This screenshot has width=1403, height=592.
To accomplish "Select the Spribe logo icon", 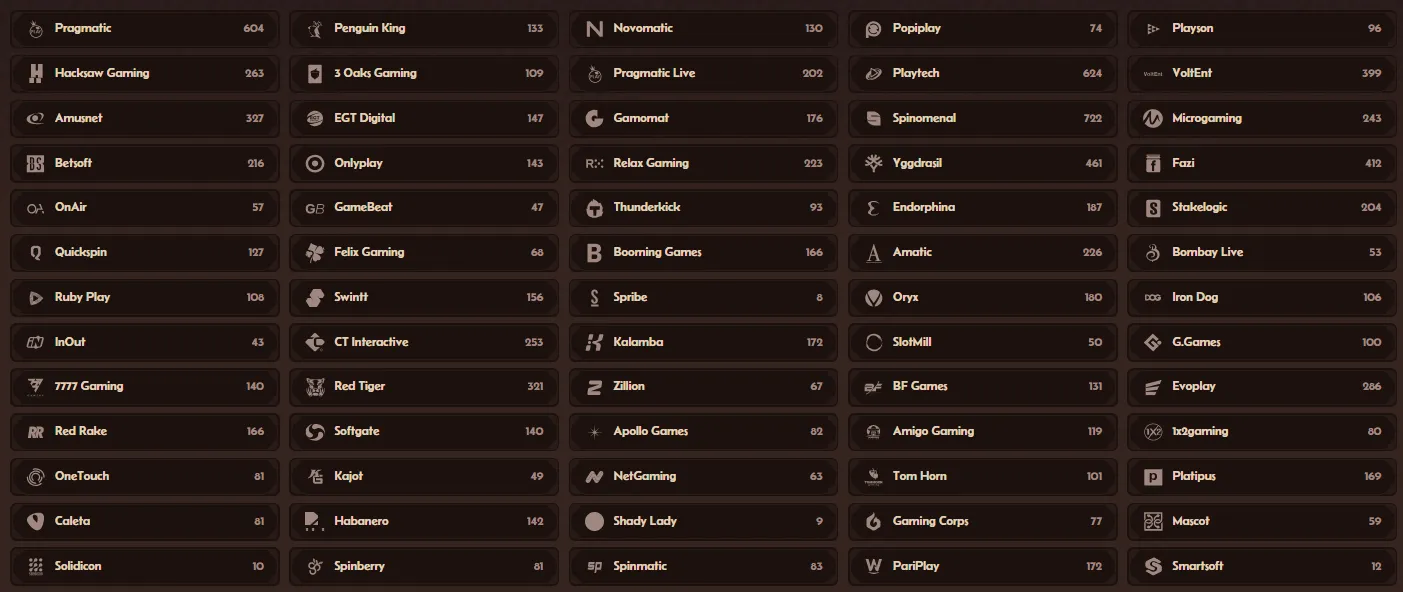I will (594, 297).
